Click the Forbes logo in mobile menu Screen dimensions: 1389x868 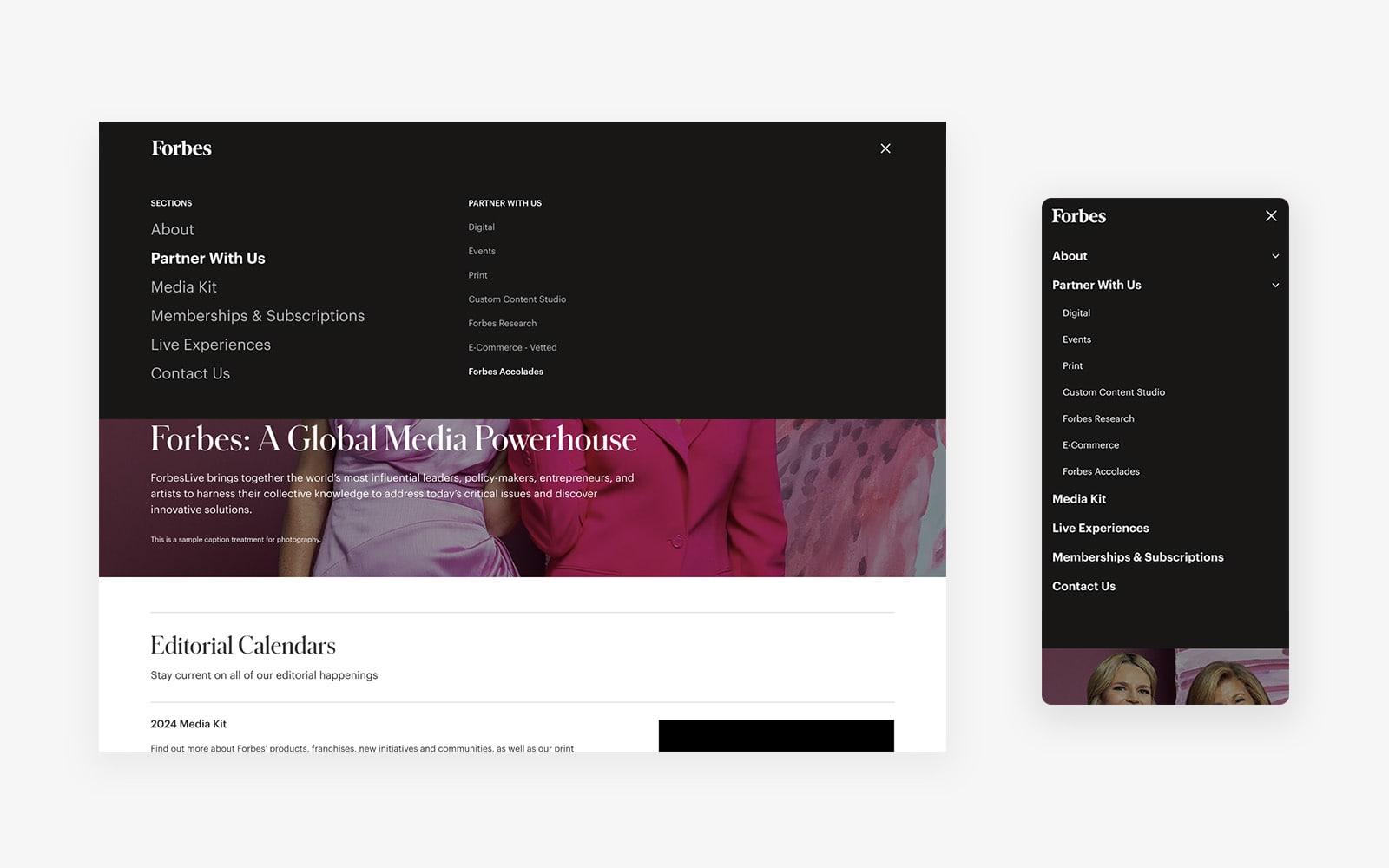pos(1078,216)
